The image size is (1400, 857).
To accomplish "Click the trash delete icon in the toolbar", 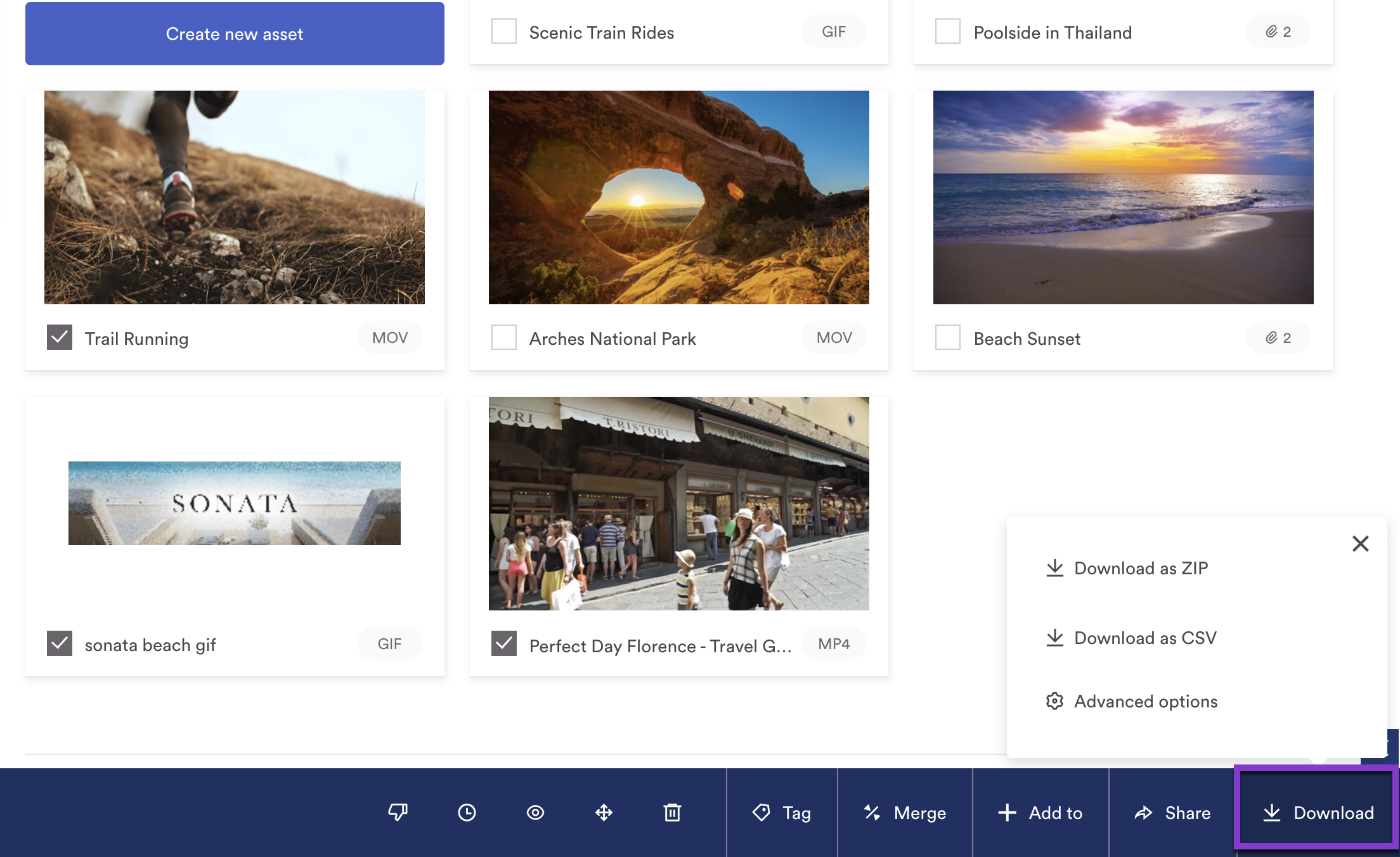I will click(x=672, y=812).
